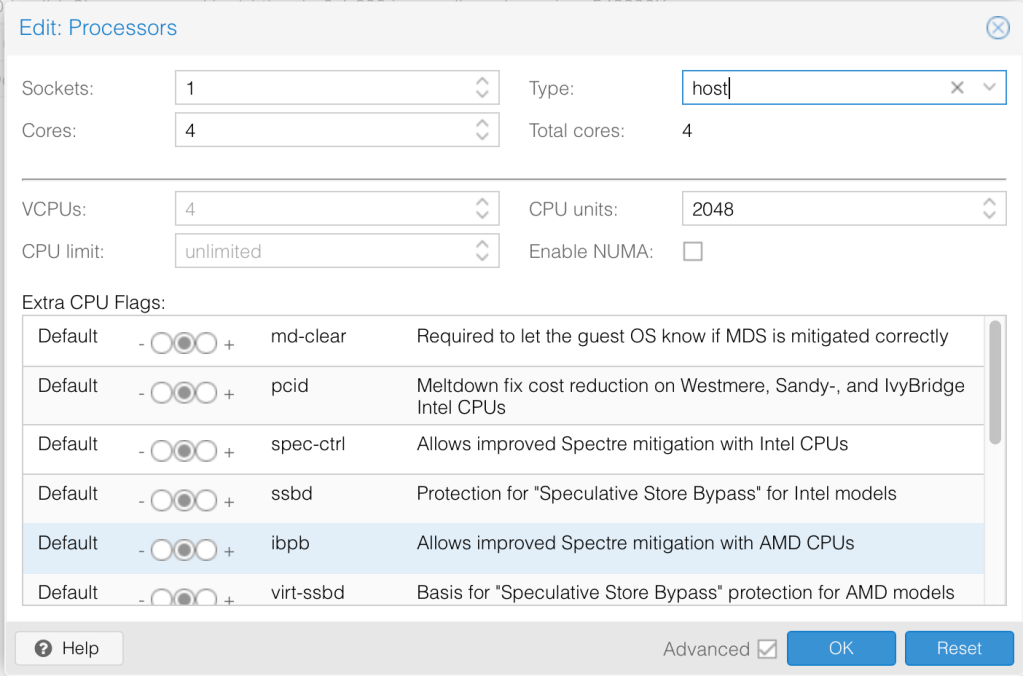Click the OK button
This screenshot has height=676, width=1023.
point(841,648)
